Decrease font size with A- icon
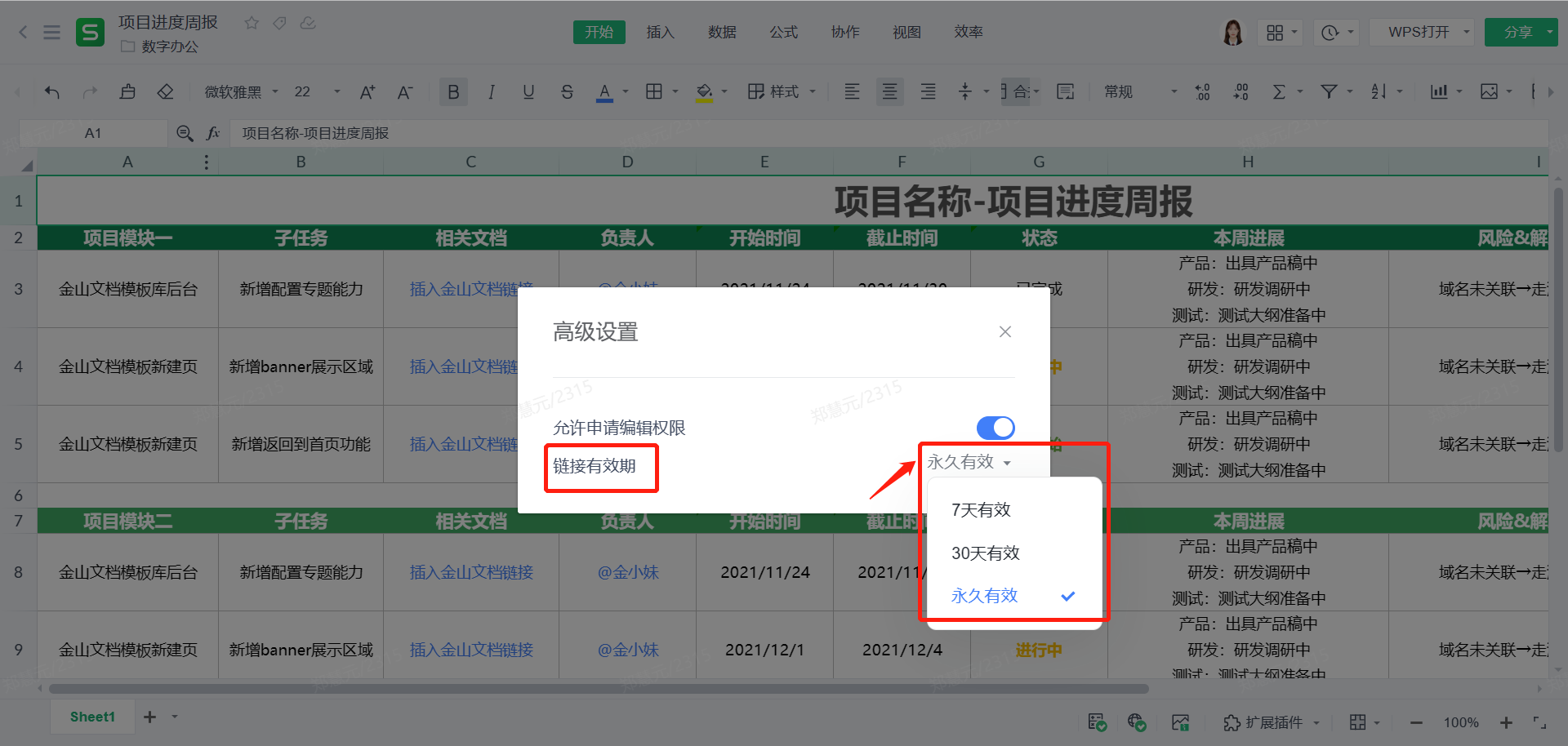The width and height of the screenshot is (1568, 746). pyautogui.click(x=405, y=92)
